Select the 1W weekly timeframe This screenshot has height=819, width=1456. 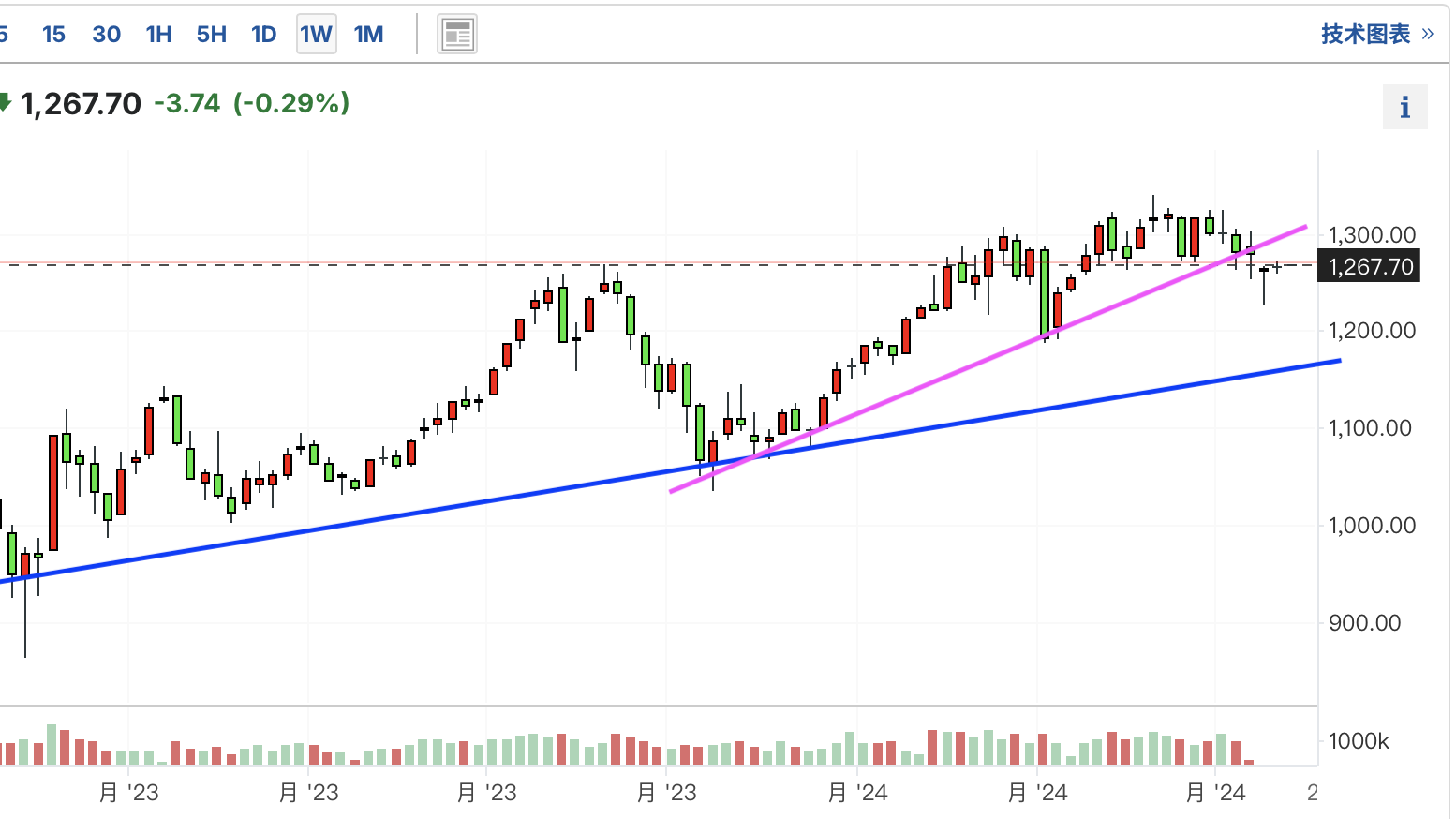pyautogui.click(x=317, y=35)
